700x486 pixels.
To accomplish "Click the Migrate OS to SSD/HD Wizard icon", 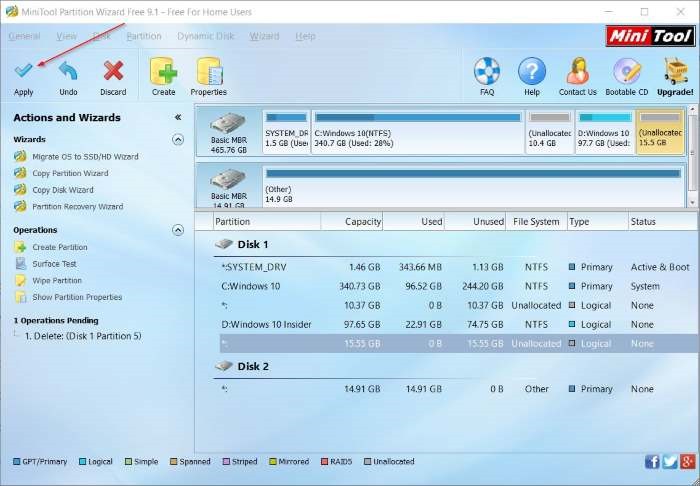I will click(20, 157).
